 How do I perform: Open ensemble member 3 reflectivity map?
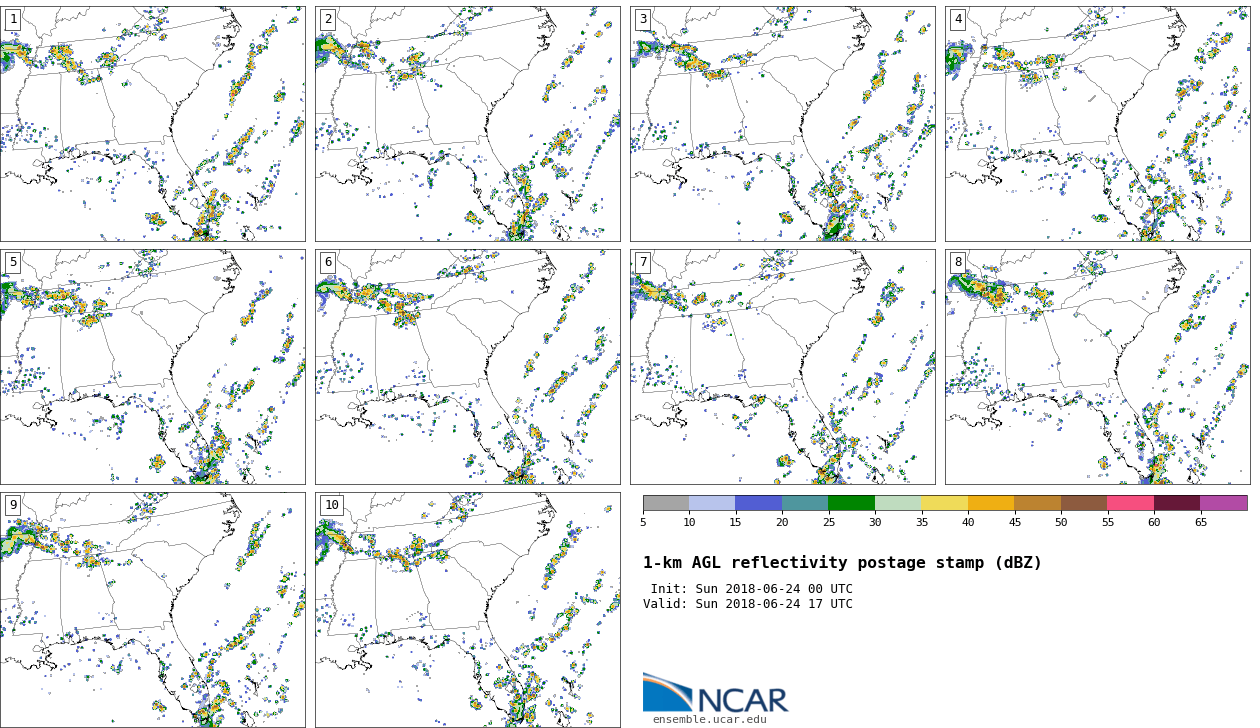point(782,124)
